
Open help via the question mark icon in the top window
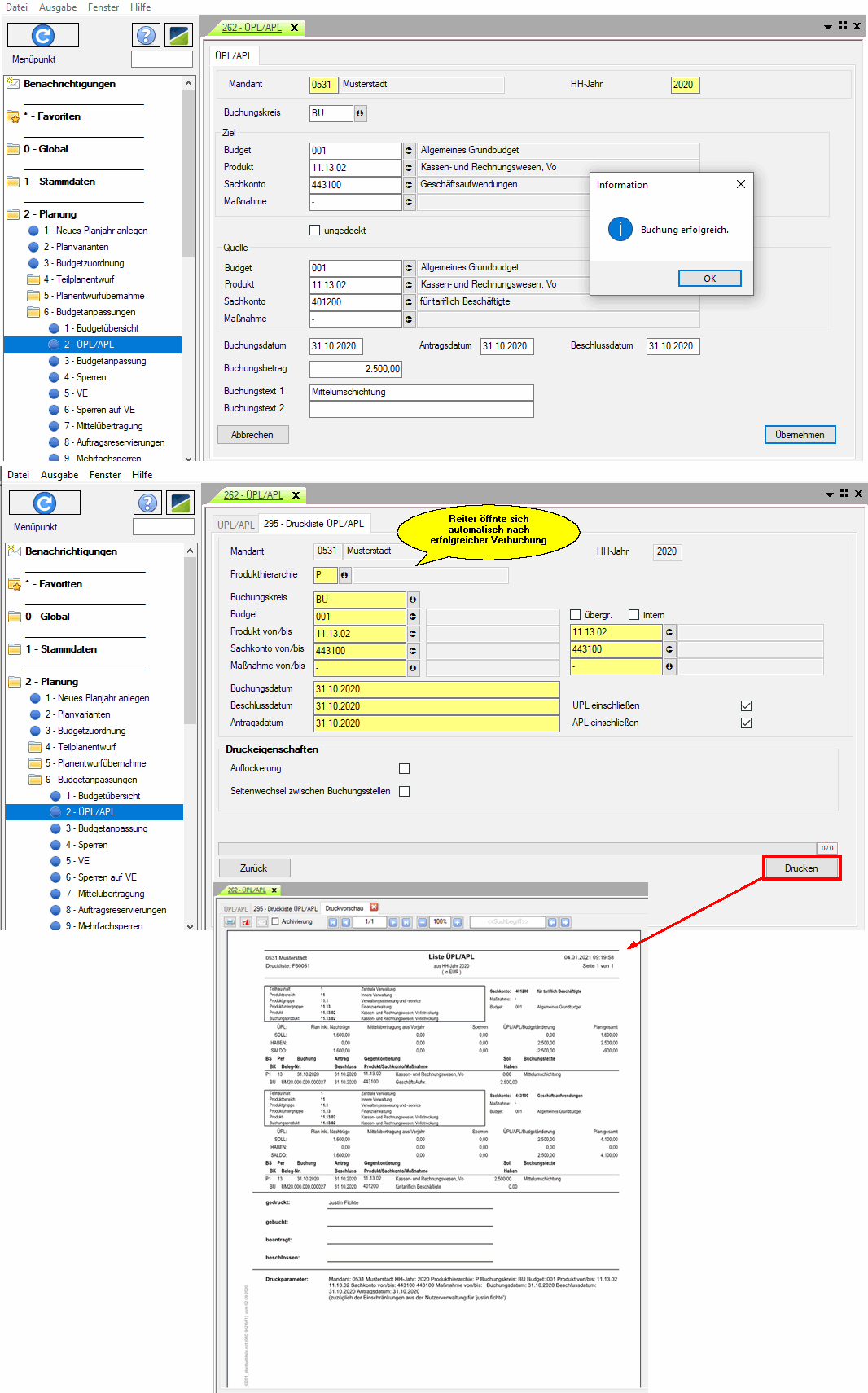tap(146, 35)
